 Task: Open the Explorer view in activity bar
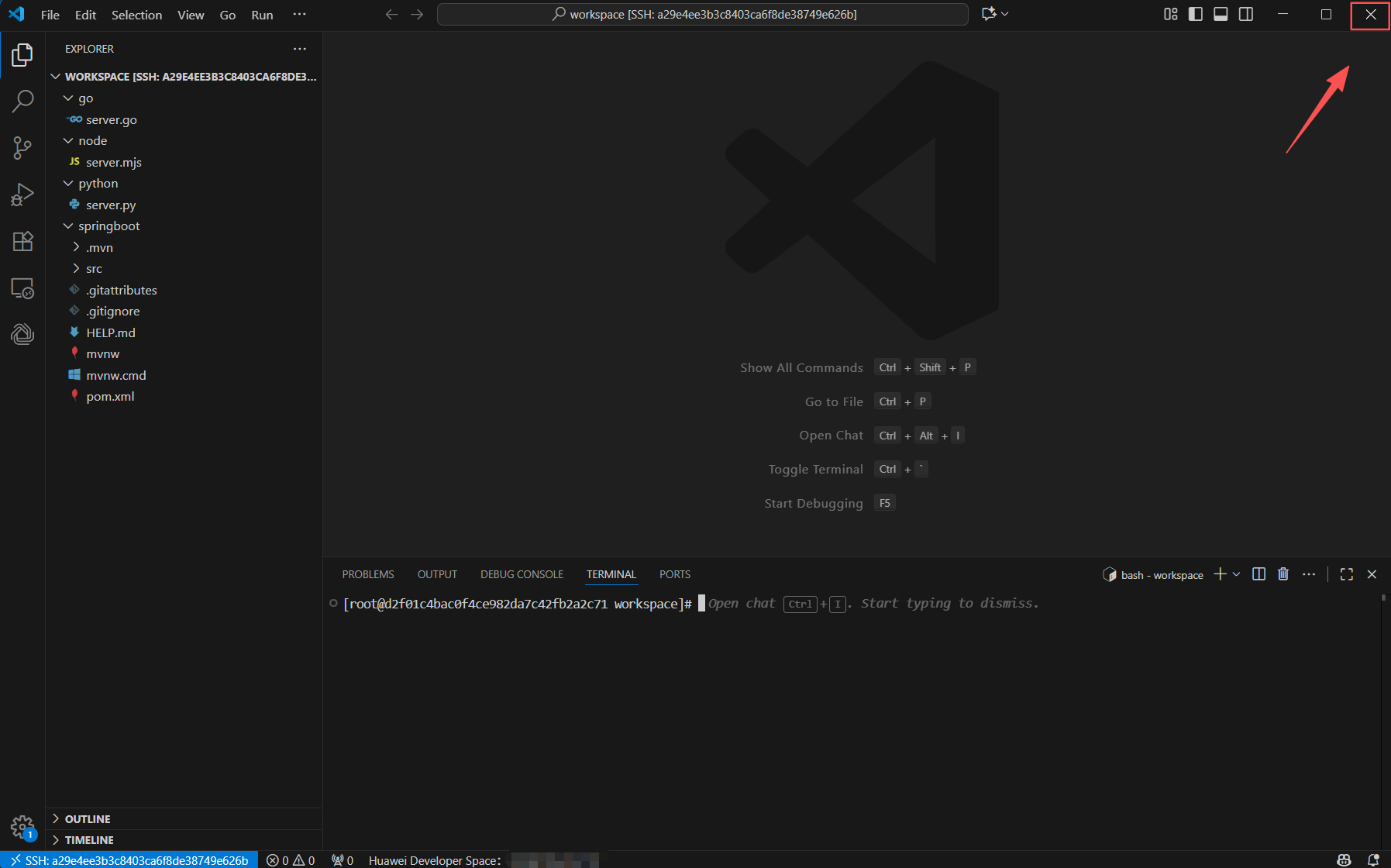[22, 55]
